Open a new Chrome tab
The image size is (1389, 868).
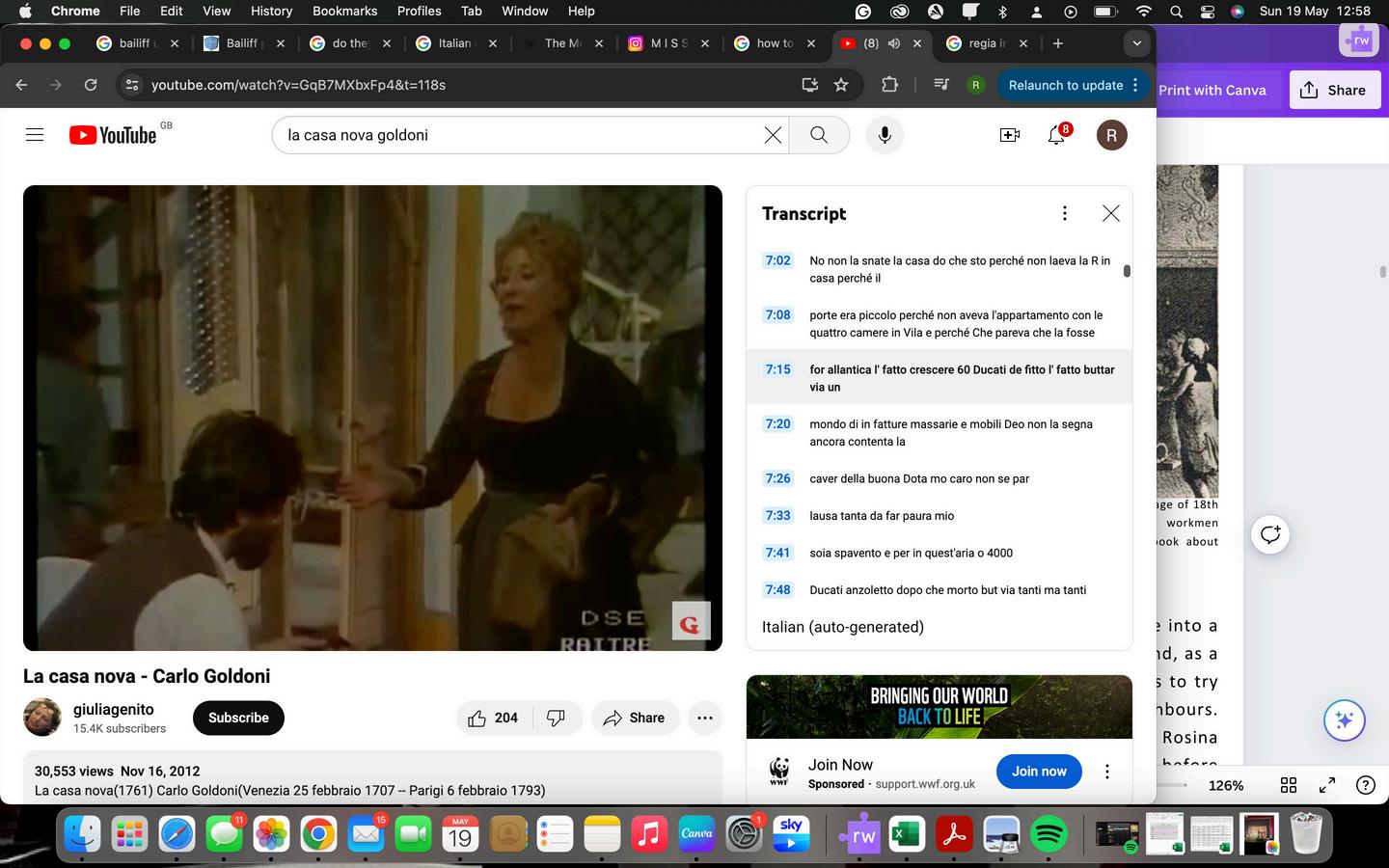[1058, 43]
